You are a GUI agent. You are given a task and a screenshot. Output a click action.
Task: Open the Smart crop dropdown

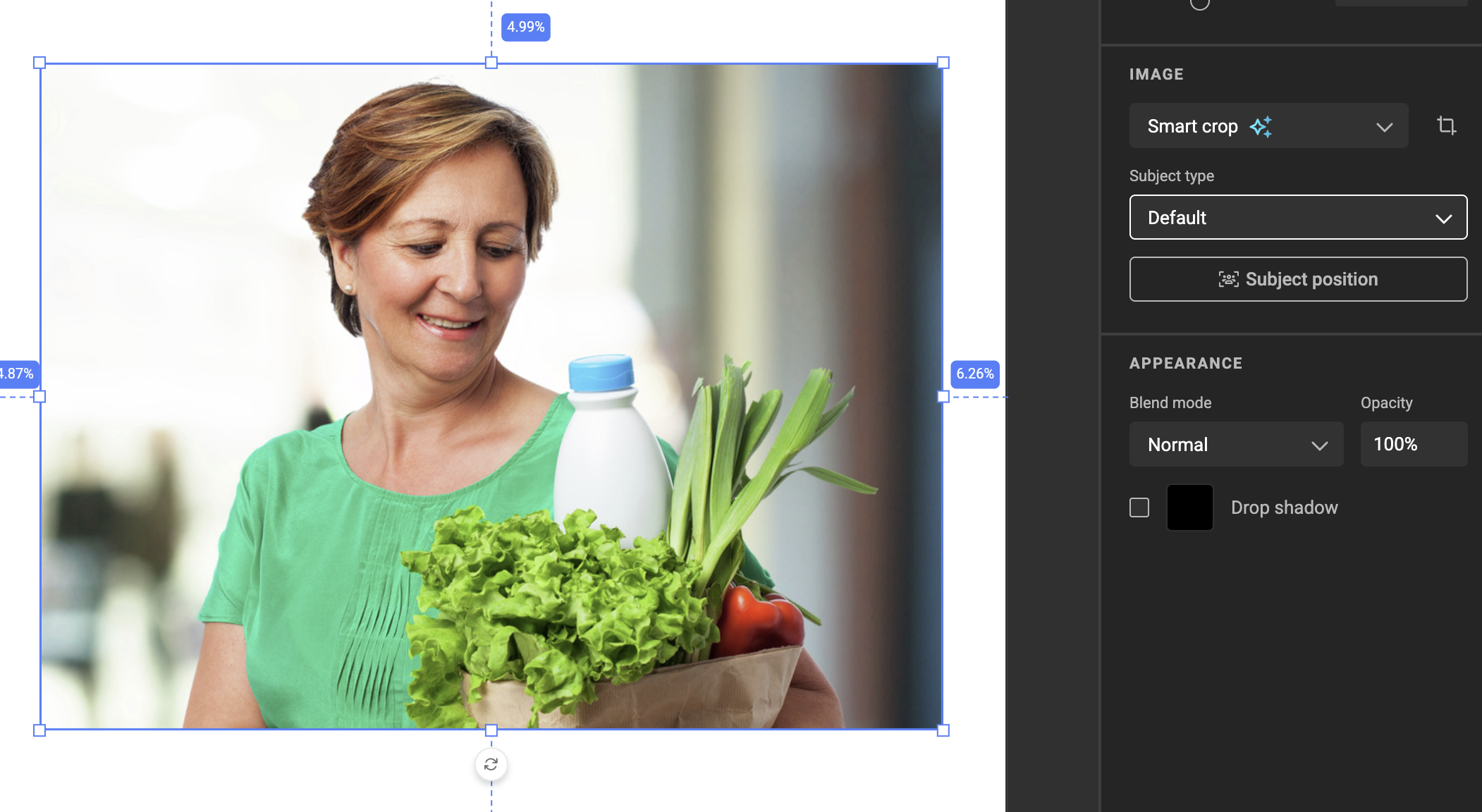click(1268, 125)
